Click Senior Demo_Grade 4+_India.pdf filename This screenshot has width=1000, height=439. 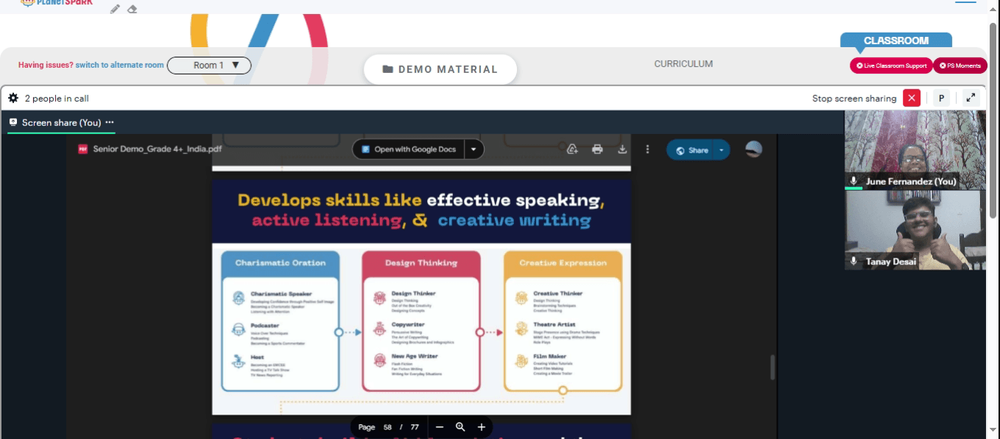(158, 149)
